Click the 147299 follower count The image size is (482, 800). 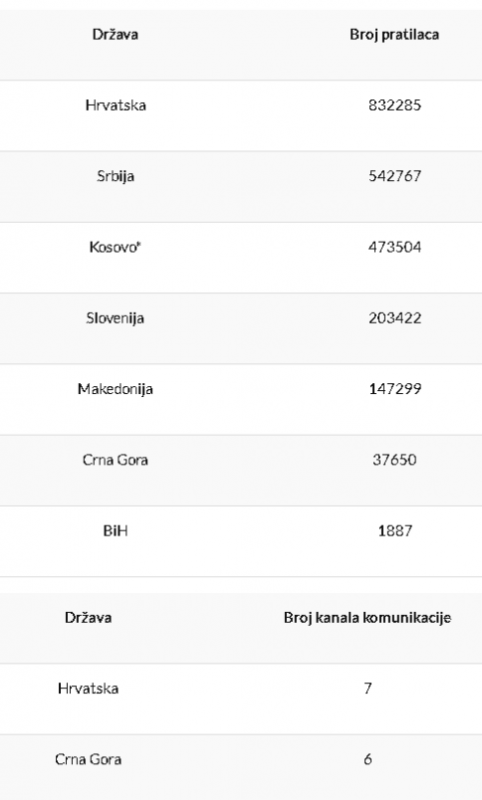tap(395, 389)
